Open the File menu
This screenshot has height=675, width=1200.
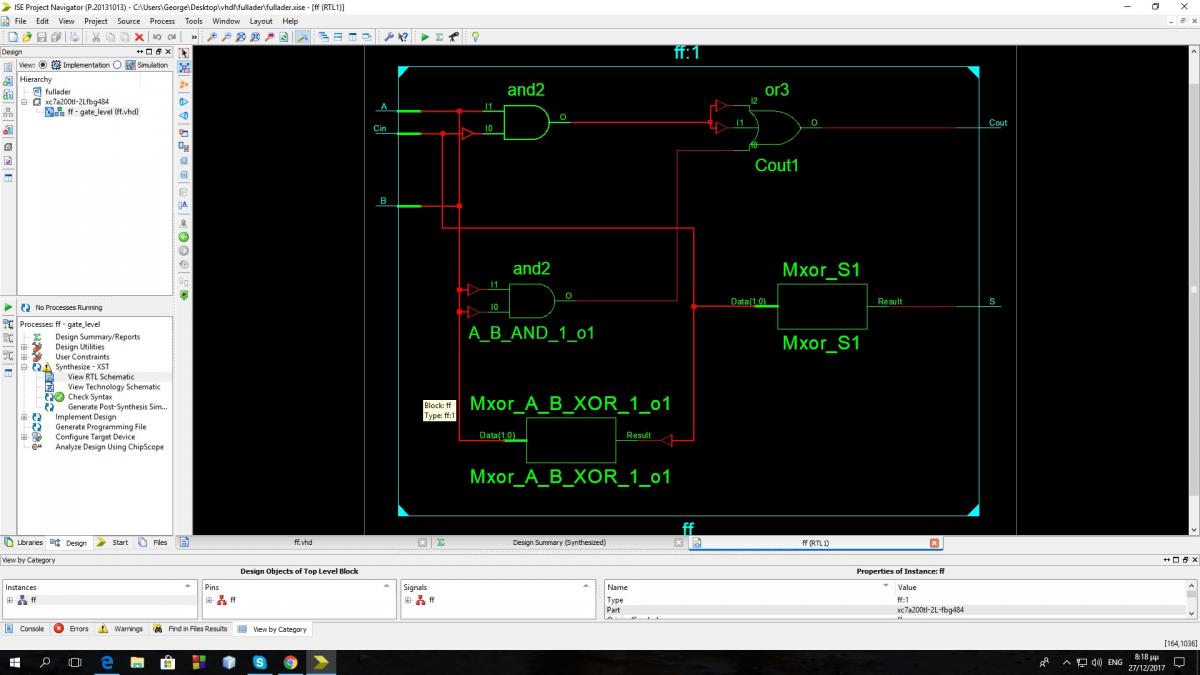(x=20, y=21)
